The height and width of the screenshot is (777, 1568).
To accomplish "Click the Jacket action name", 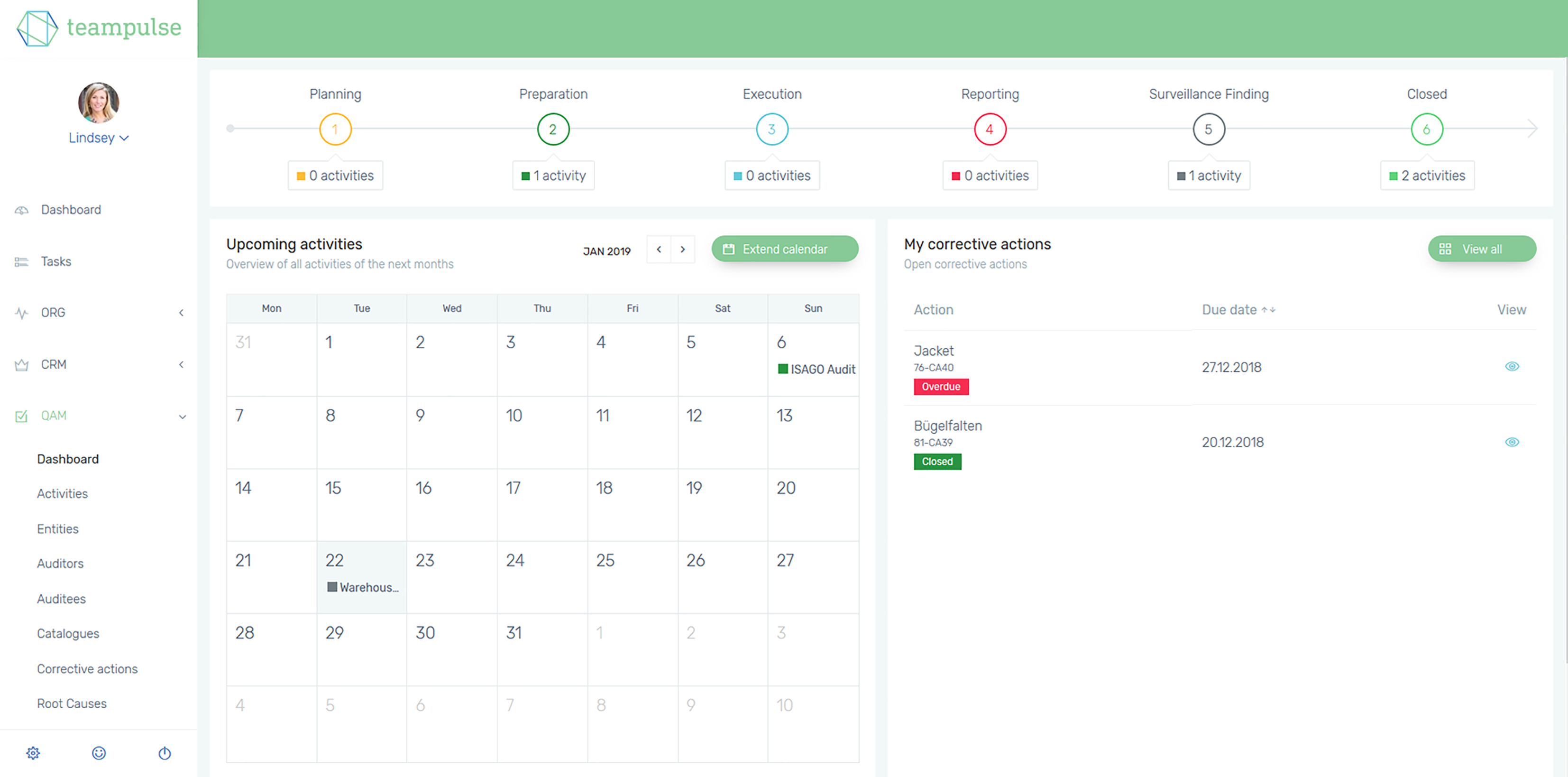I will 933,351.
